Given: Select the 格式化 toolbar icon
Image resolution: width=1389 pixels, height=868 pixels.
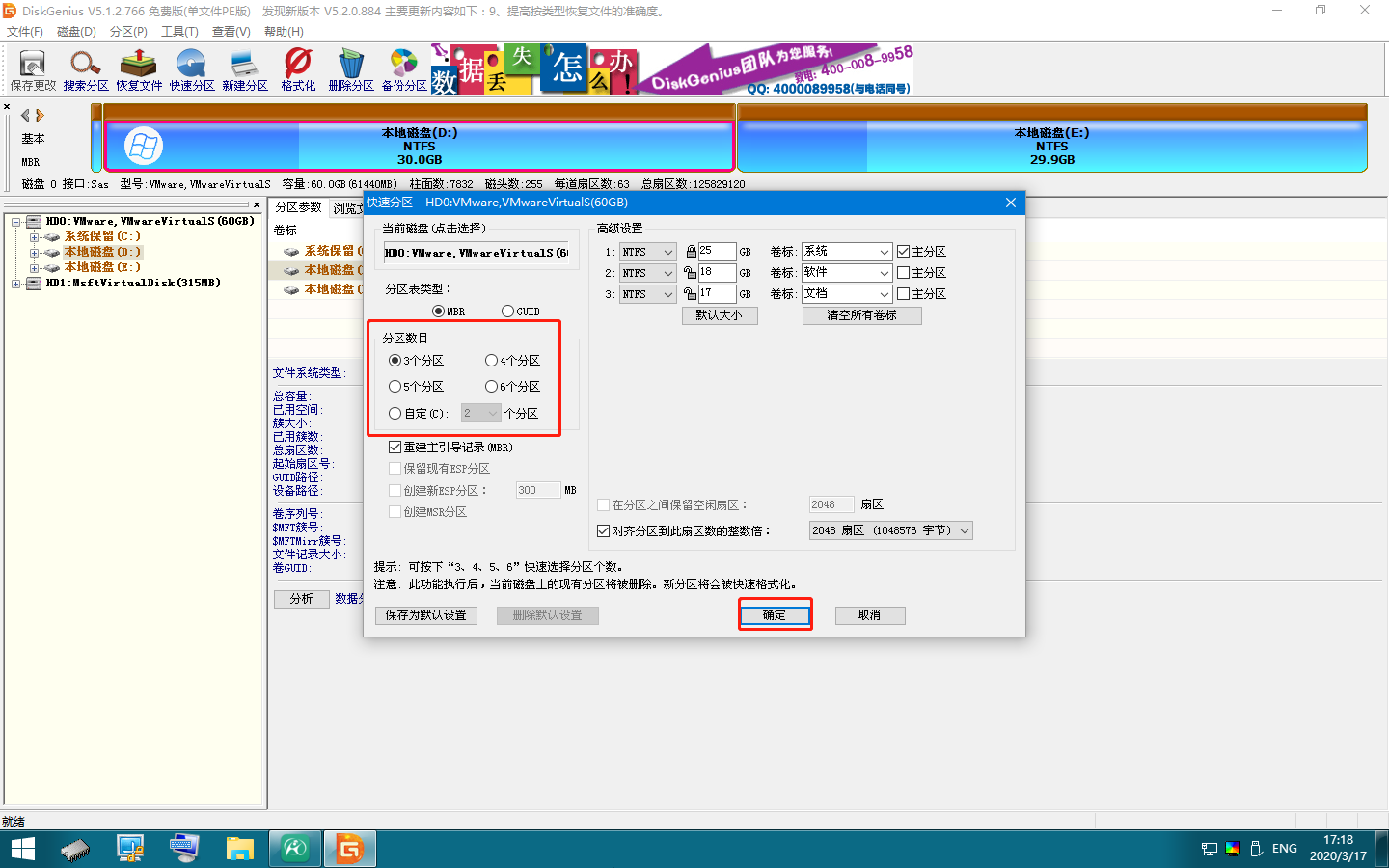Looking at the screenshot, I should pos(296,68).
